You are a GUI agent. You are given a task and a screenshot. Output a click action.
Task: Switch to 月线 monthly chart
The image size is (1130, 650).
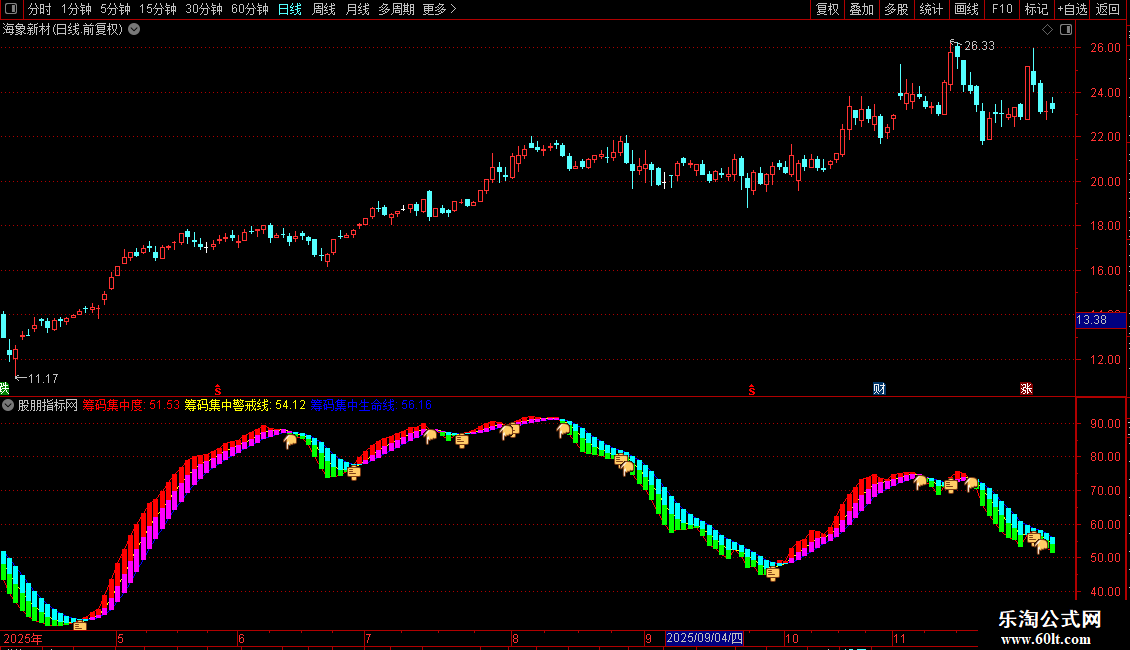click(x=357, y=9)
